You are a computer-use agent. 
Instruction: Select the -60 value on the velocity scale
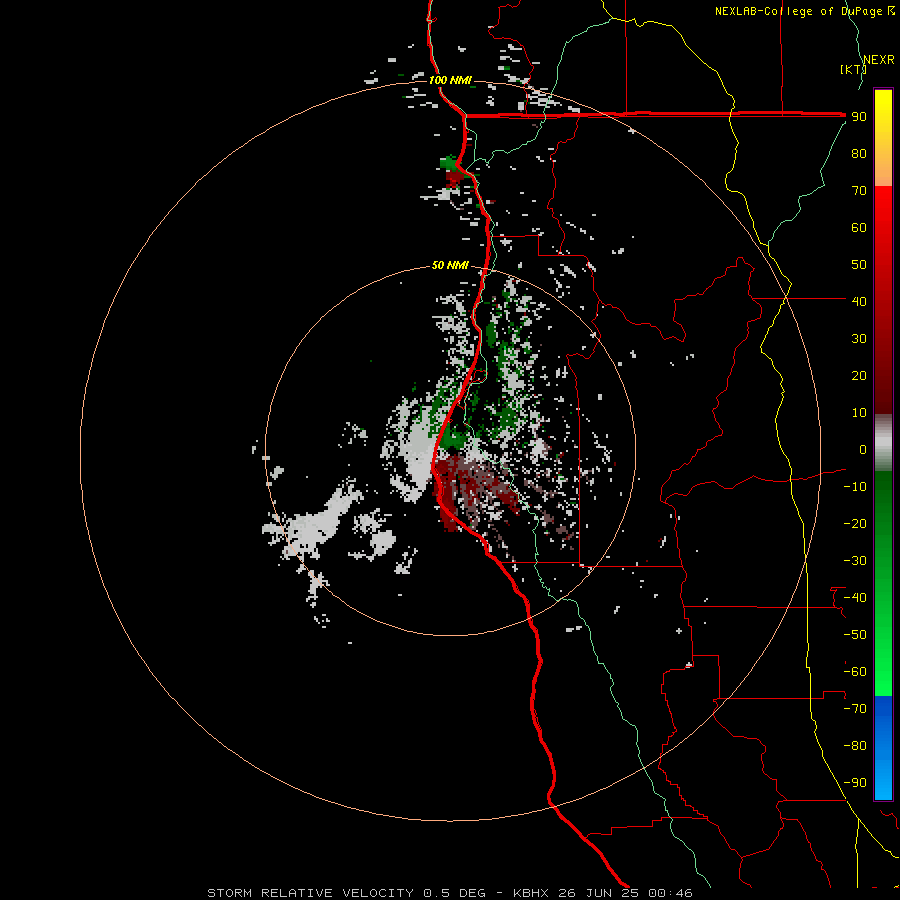(x=855, y=672)
